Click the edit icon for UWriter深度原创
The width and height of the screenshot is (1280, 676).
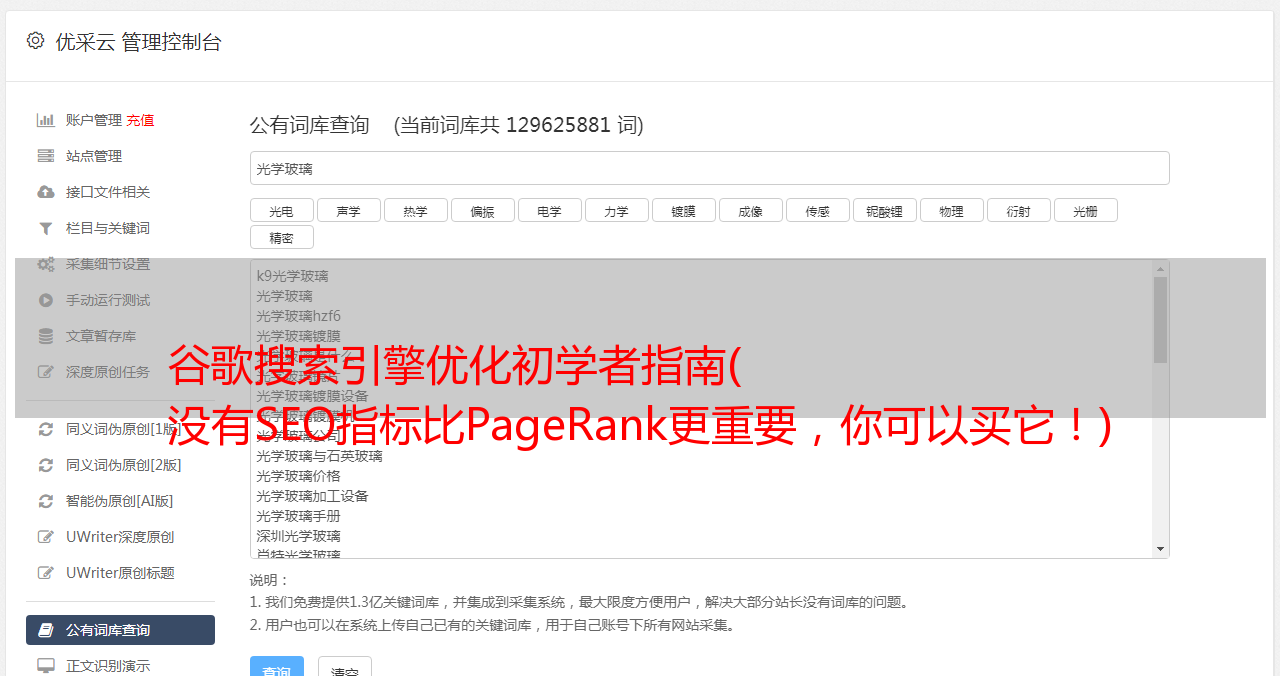45,537
